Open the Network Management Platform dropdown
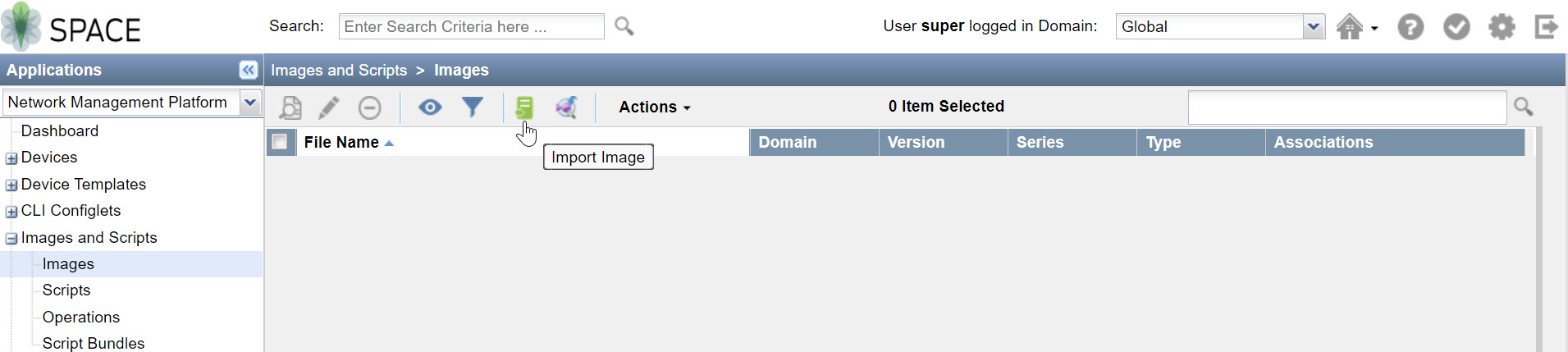Screen dimensions: 1568x352 point(250,103)
